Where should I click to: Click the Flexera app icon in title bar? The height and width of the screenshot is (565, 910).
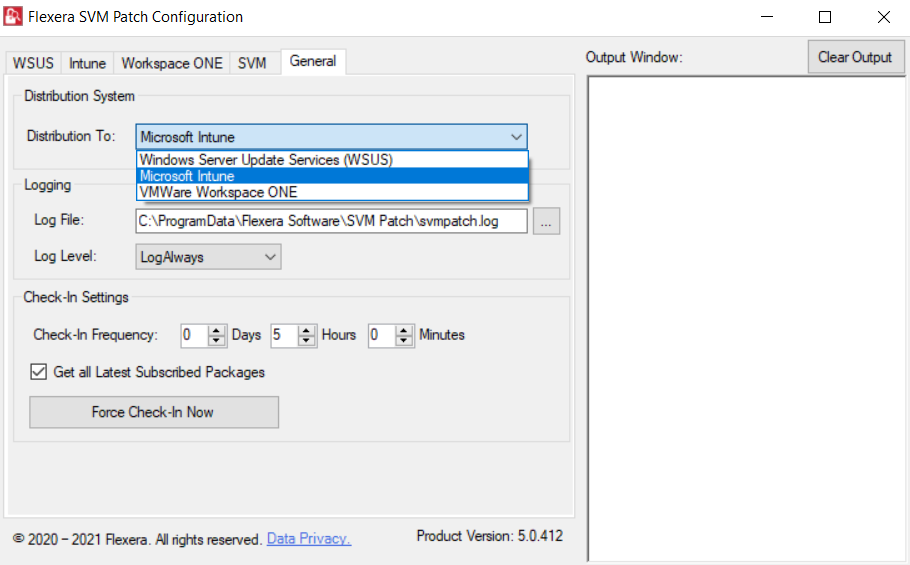point(14,17)
